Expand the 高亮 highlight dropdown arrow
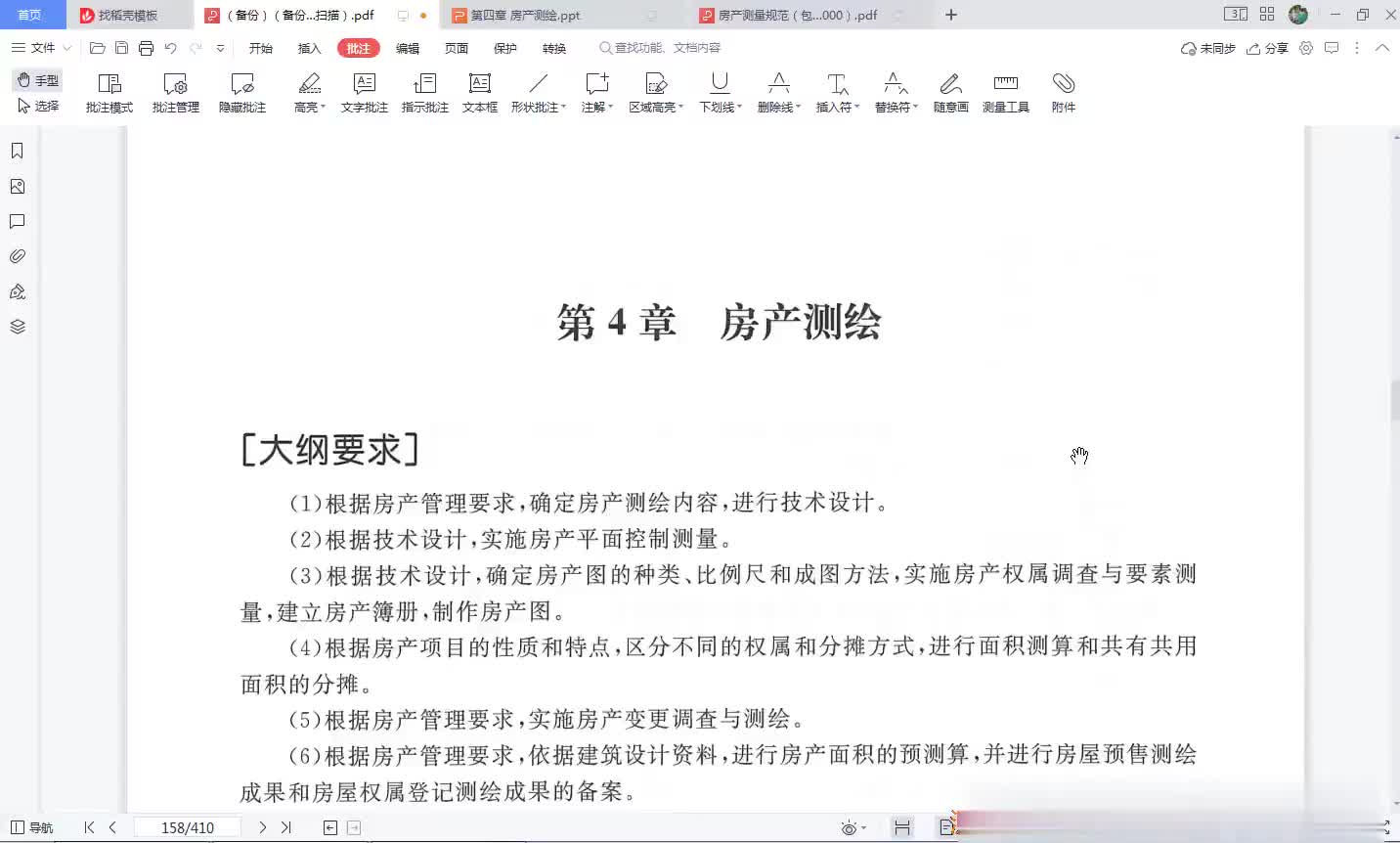The height and width of the screenshot is (843, 1400). [323, 108]
